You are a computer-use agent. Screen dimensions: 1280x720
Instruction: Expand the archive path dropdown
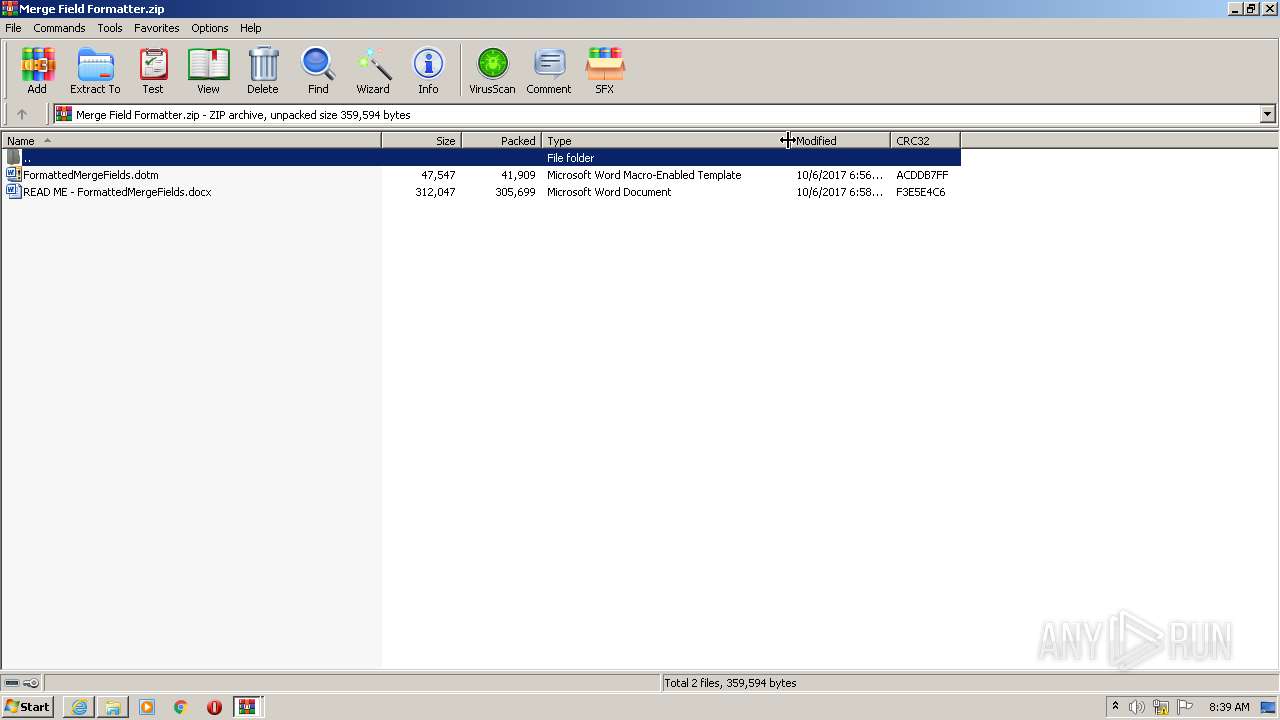click(1267, 114)
